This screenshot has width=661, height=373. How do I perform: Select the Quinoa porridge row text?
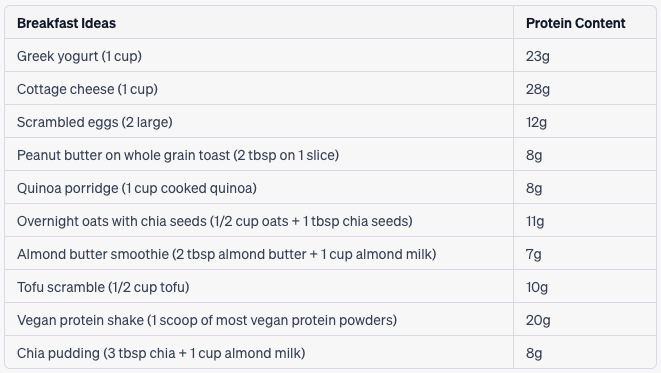tap(137, 188)
